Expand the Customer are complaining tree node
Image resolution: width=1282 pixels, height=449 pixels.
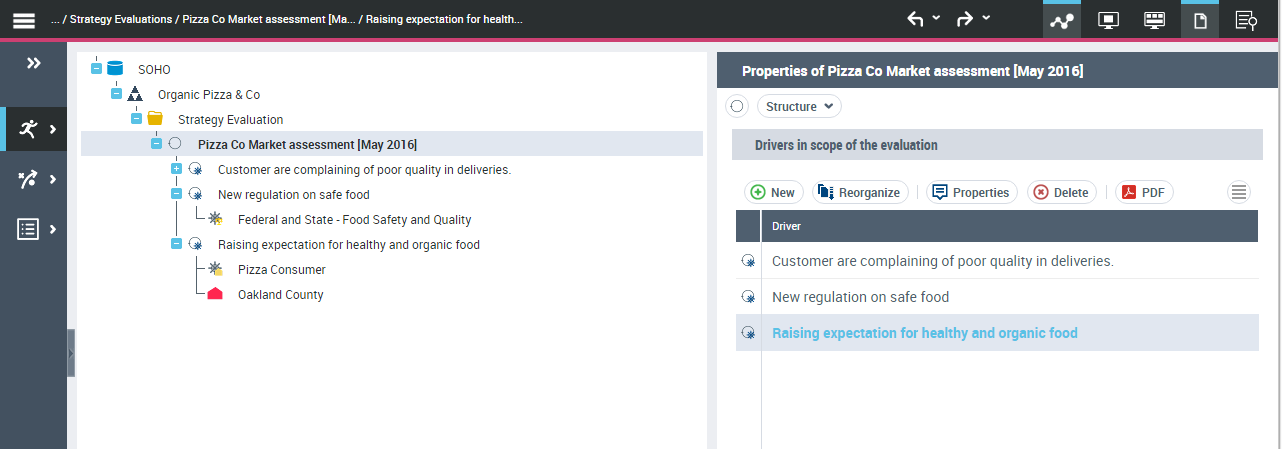pos(176,169)
